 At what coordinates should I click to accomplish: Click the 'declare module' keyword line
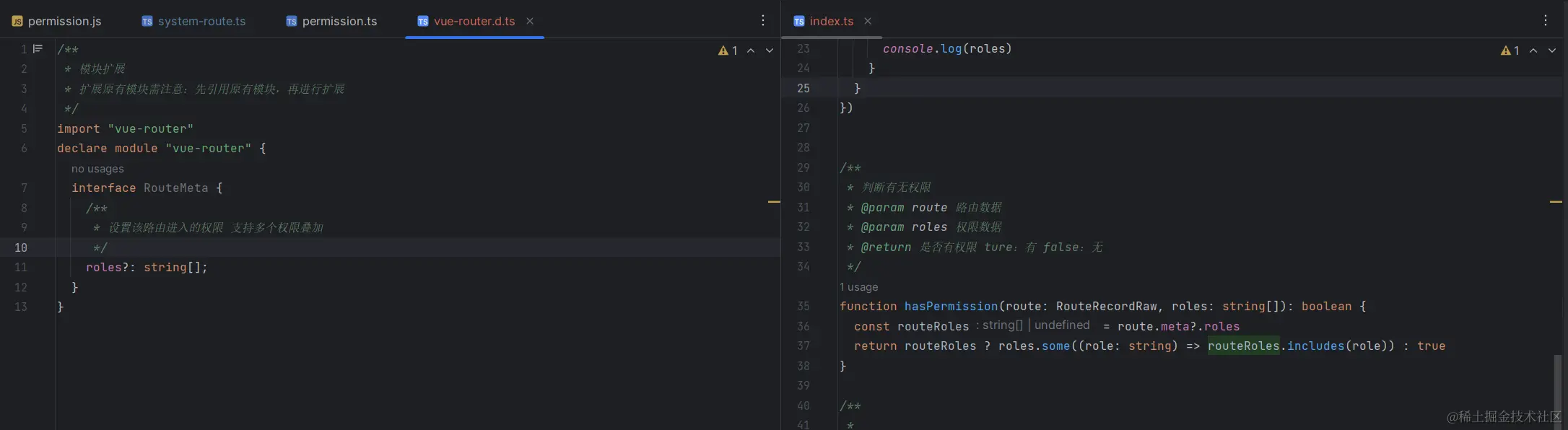tap(162, 149)
